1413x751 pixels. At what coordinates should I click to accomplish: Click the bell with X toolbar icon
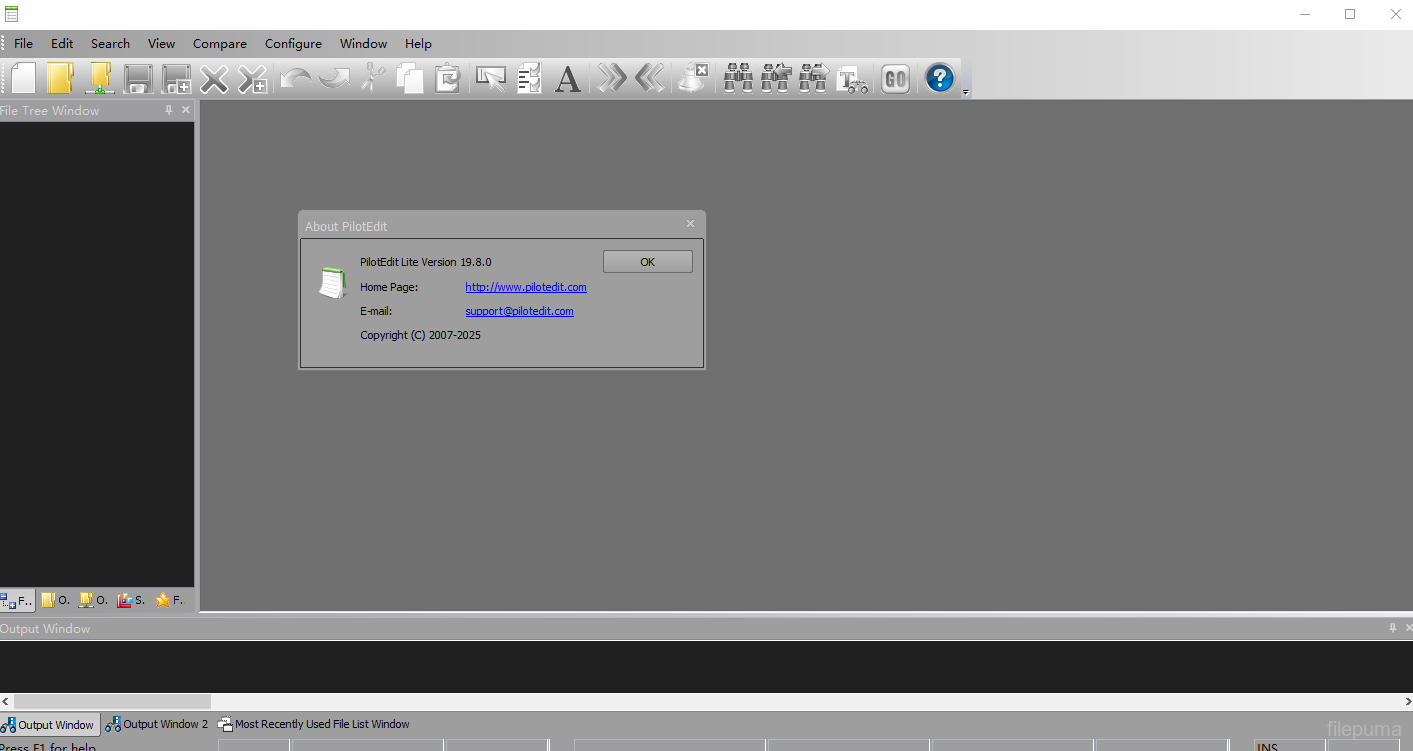coord(693,78)
